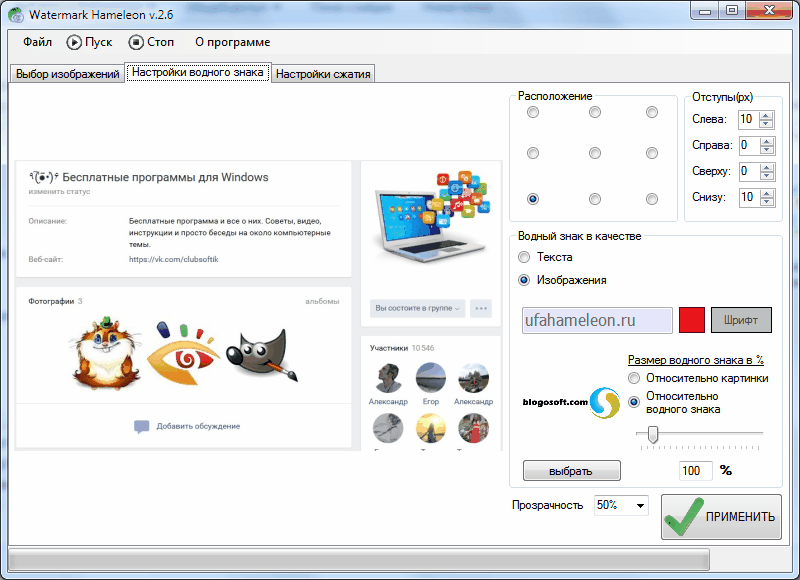
Task: Open the О программе menu
Action: coord(233,42)
